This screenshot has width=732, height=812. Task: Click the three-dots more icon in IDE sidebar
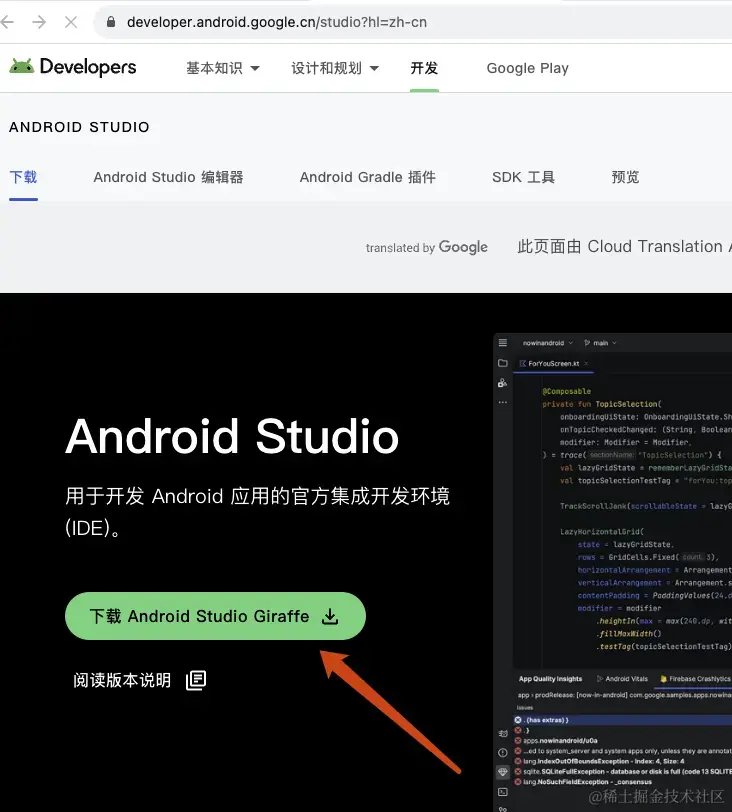pyautogui.click(x=503, y=402)
